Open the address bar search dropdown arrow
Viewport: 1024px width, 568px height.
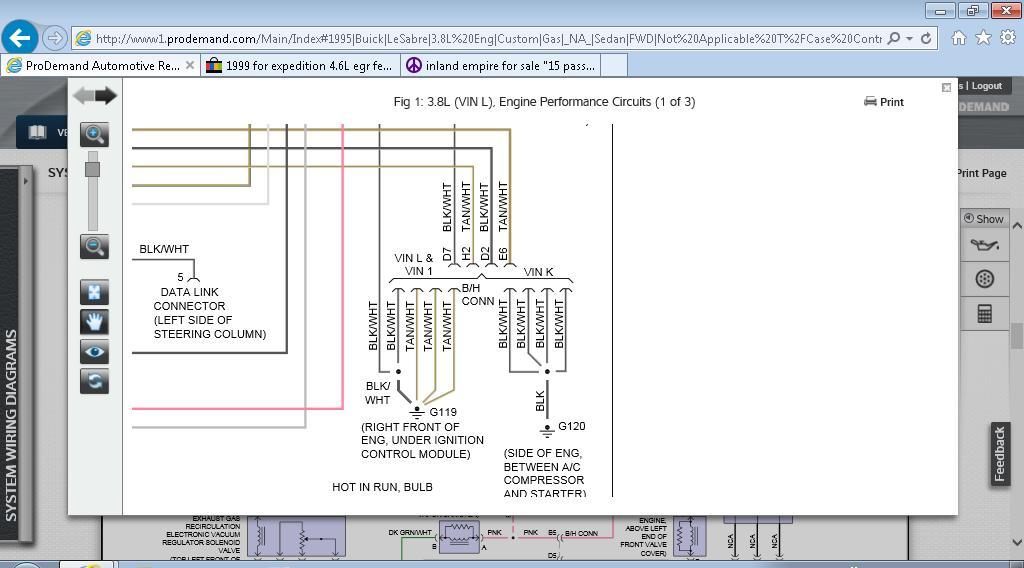point(910,39)
